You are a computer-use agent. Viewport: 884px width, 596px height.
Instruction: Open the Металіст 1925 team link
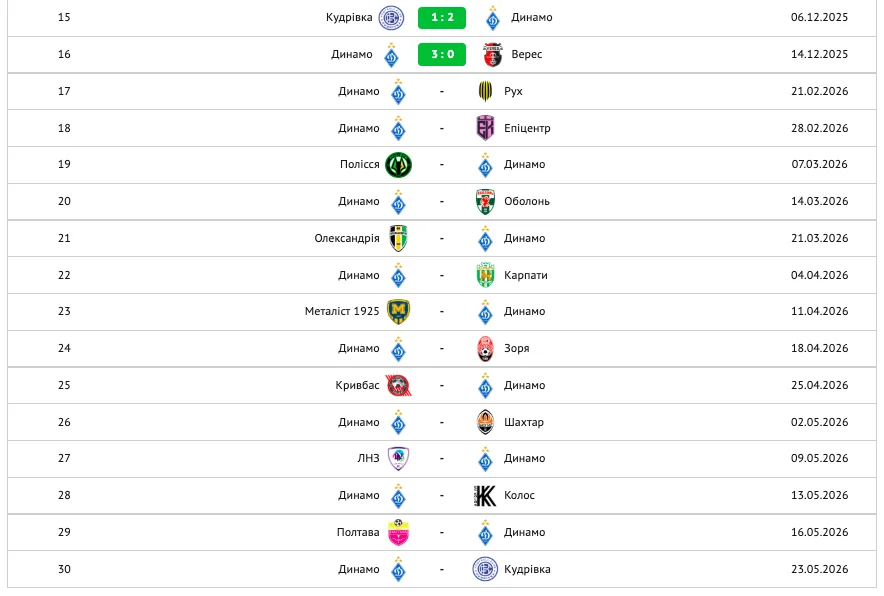(342, 312)
